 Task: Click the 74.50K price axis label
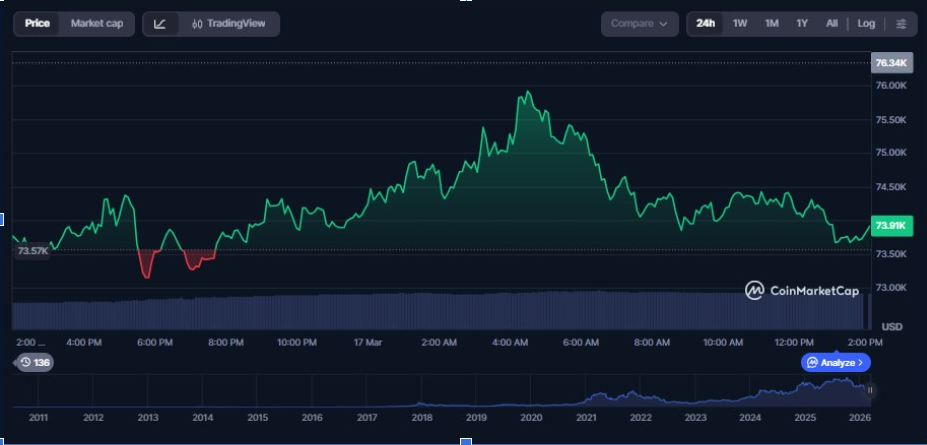click(890, 187)
